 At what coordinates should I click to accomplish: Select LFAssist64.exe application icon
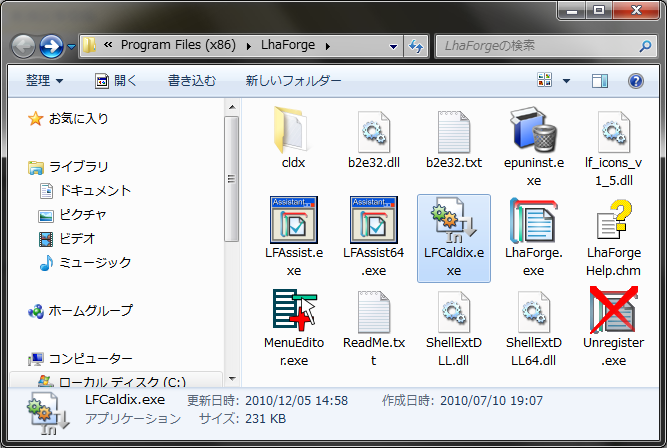(373, 237)
